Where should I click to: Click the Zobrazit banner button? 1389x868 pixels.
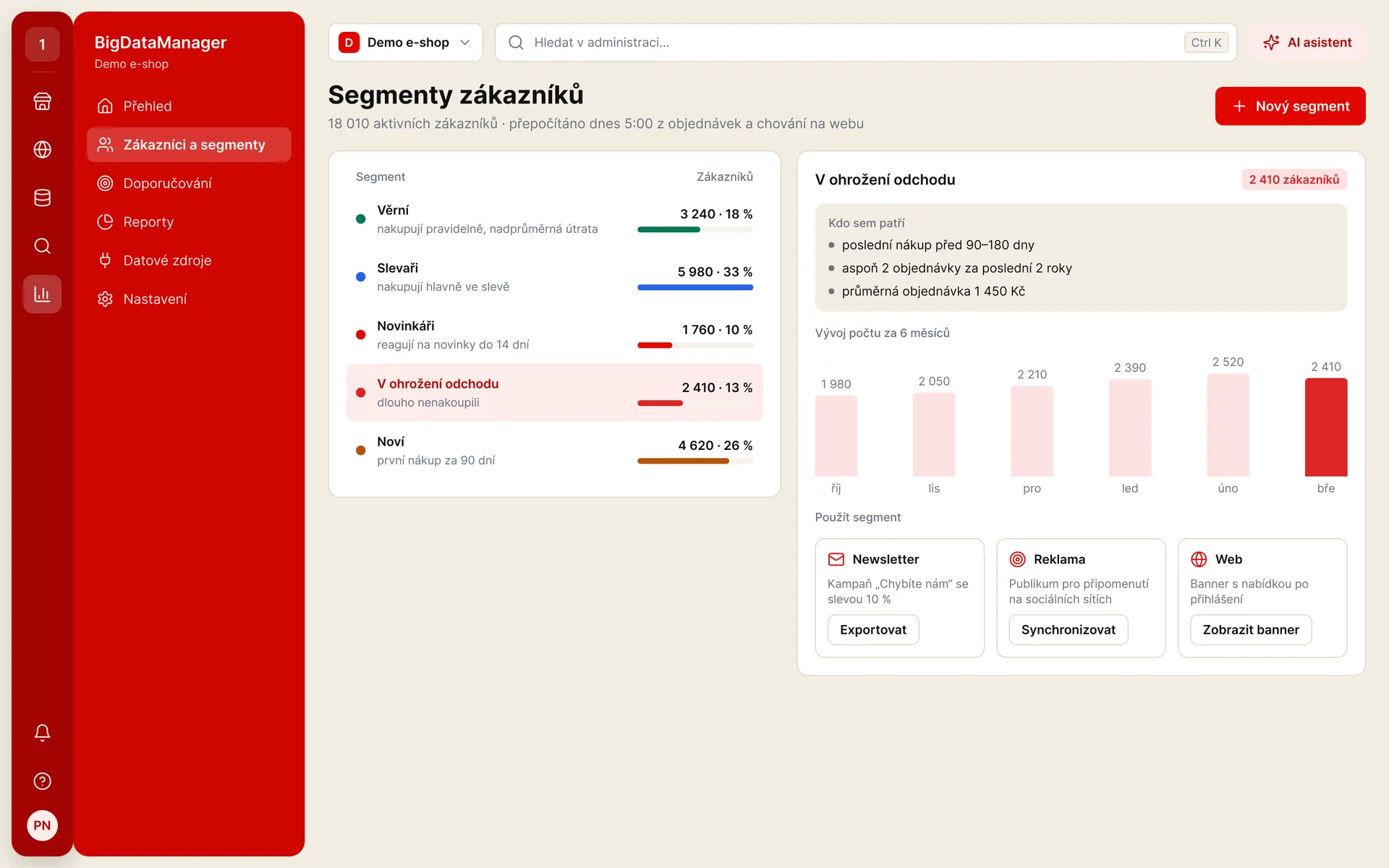click(x=1250, y=630)
